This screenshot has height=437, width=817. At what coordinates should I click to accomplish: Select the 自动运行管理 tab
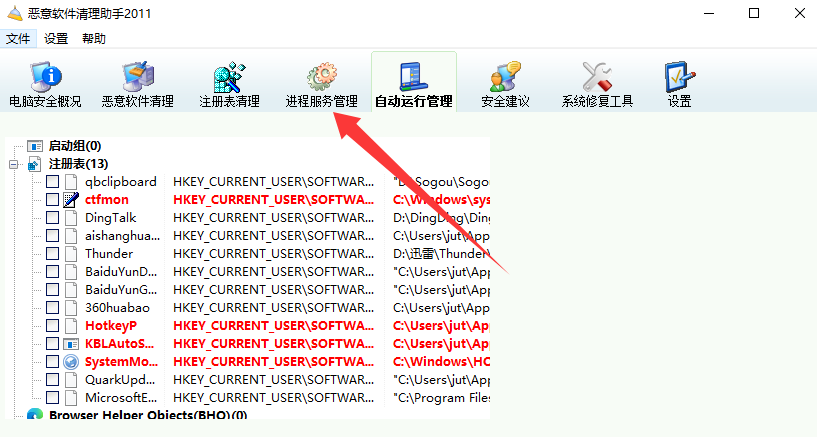[x=414, y=83]
